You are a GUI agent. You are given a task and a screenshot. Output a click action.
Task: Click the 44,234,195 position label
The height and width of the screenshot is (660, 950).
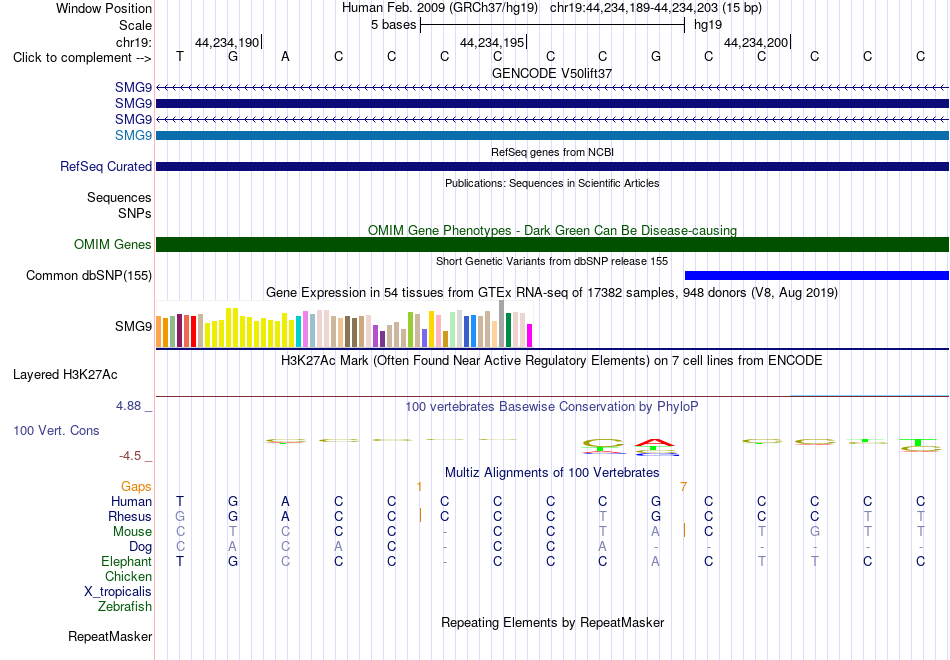tap(492, 42)
